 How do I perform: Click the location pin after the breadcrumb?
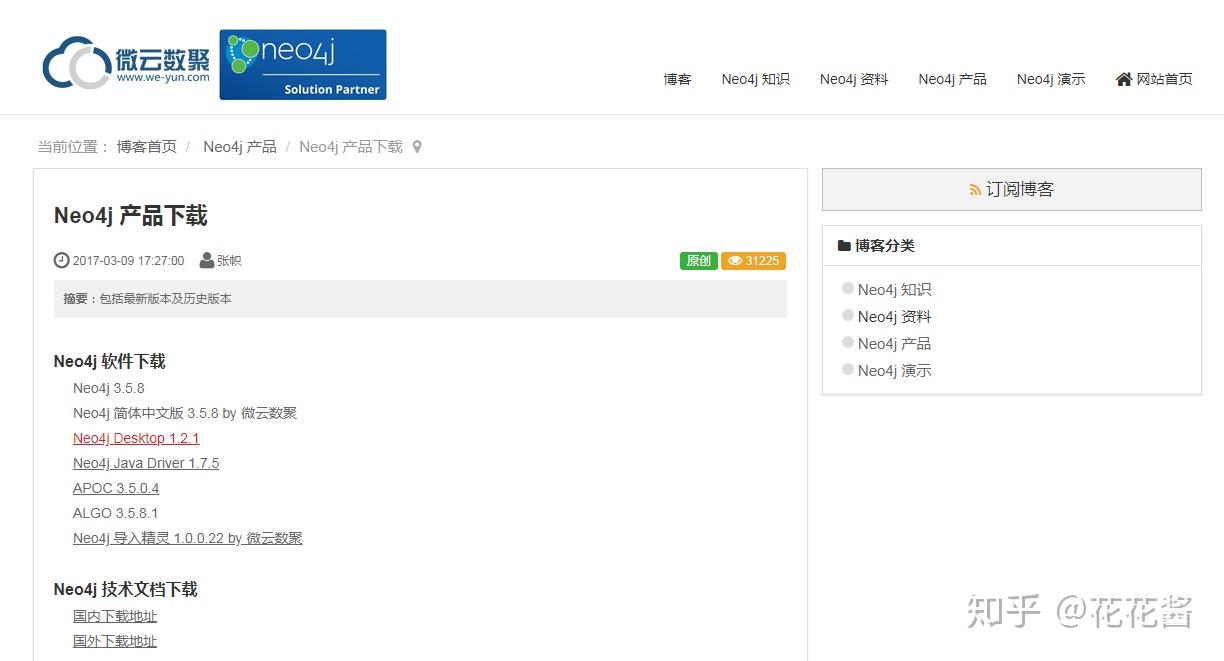(416, 146)
